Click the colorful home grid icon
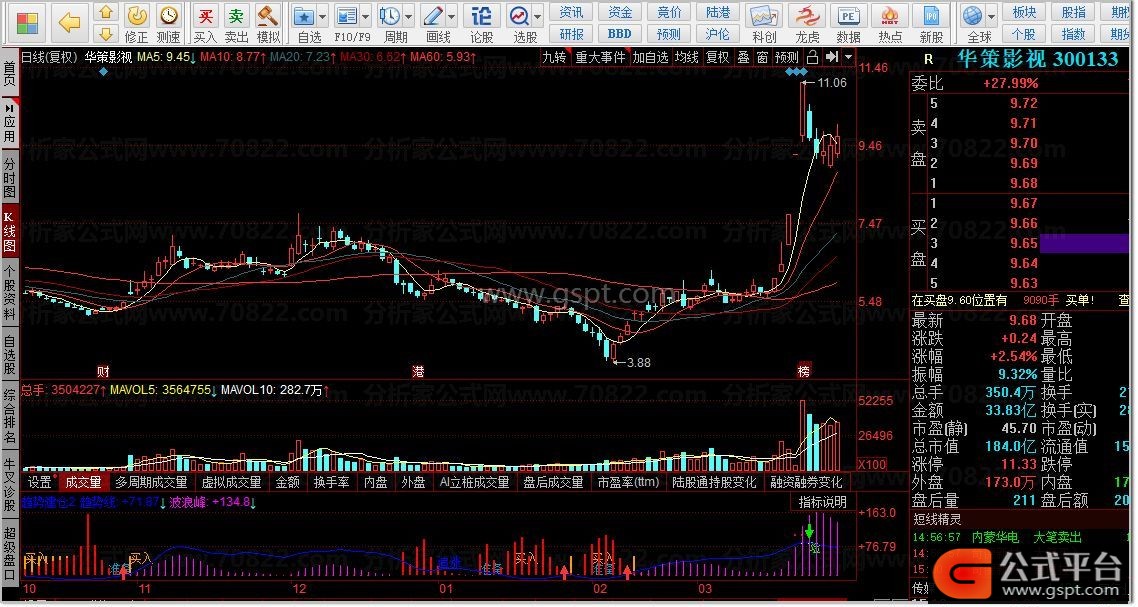Viewport: 1138px width, 607px height. coord(26,23)
